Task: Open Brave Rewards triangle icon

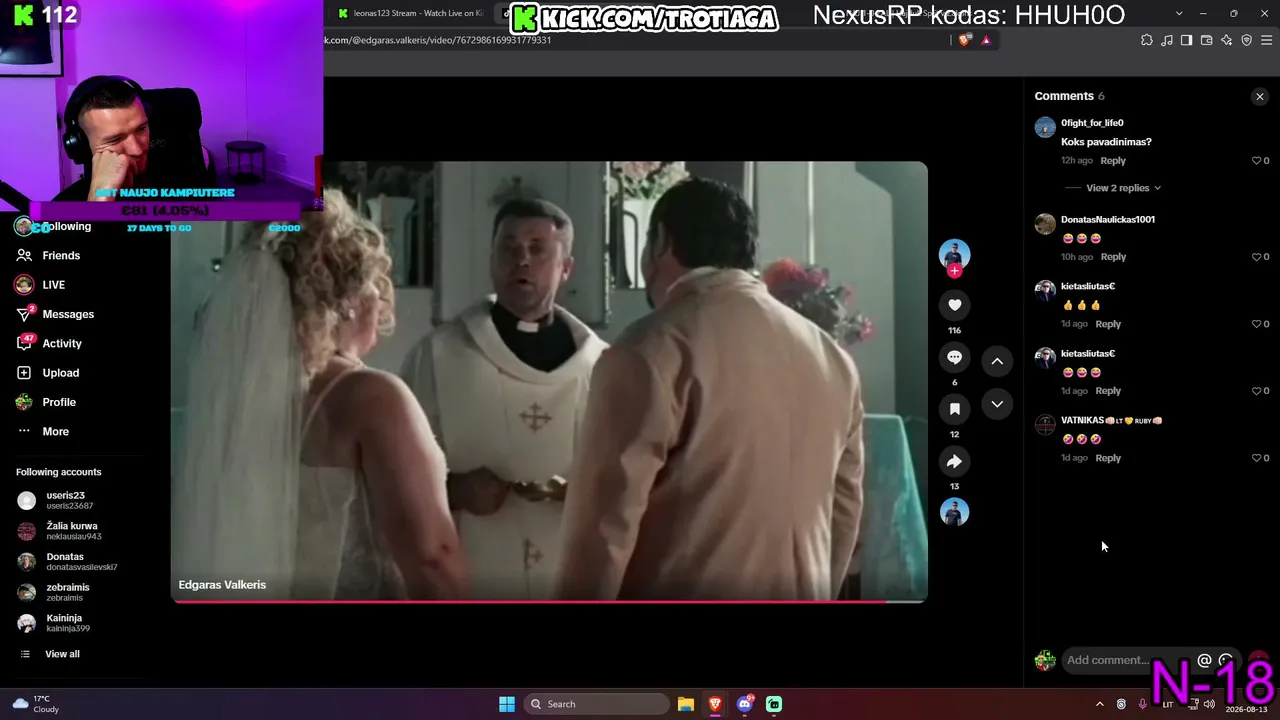Action: coord(986,40)
